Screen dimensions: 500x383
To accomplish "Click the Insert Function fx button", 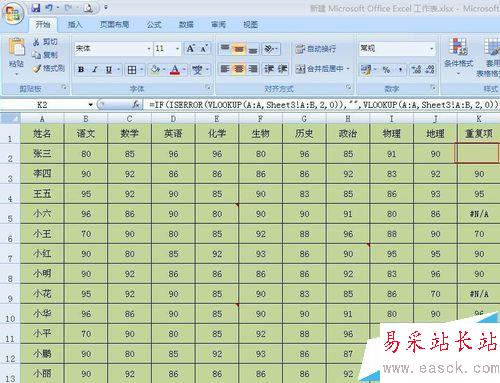I will click(136, 105).
